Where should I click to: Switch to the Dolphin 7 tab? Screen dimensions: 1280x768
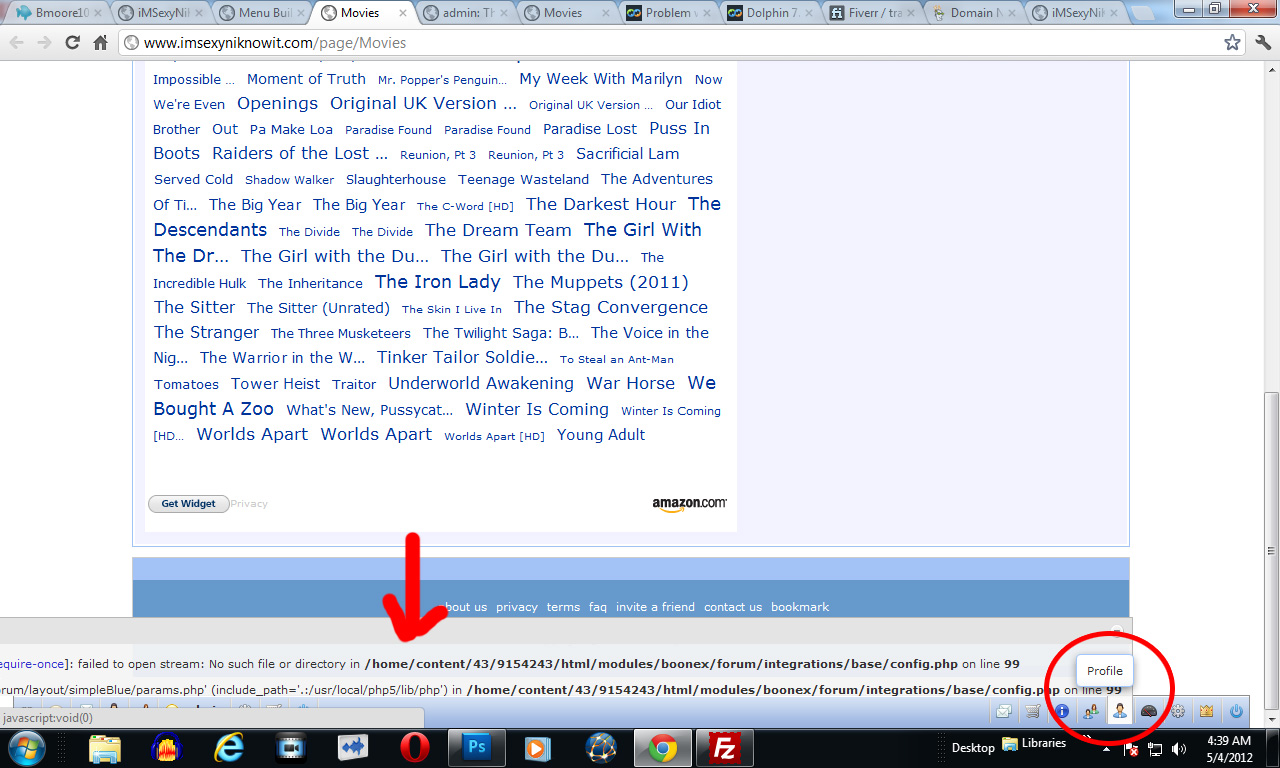[769, 14]
